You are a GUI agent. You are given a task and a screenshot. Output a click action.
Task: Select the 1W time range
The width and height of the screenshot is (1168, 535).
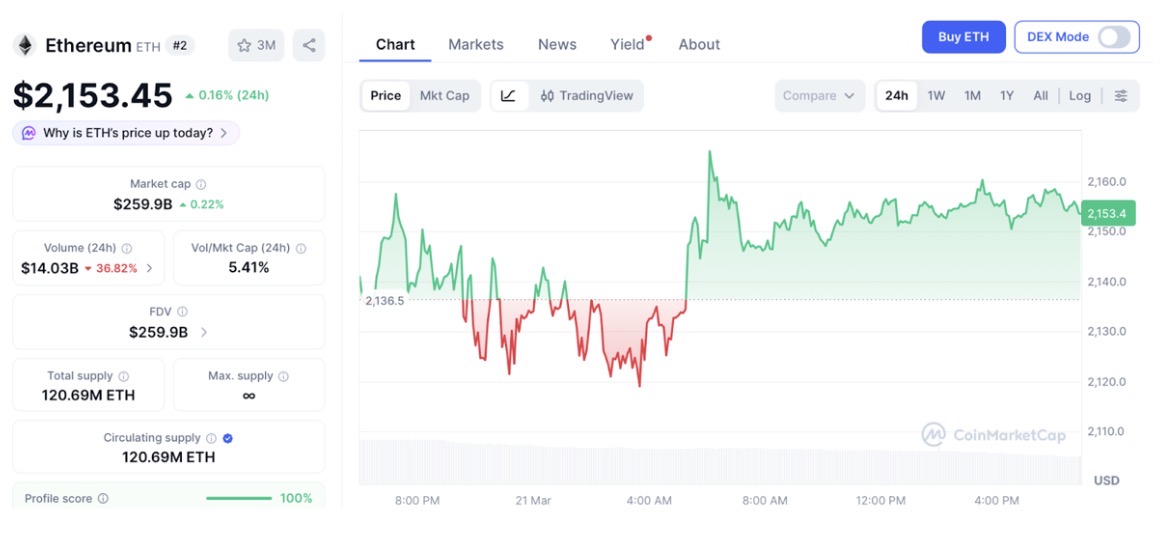(x=936, y=96)
